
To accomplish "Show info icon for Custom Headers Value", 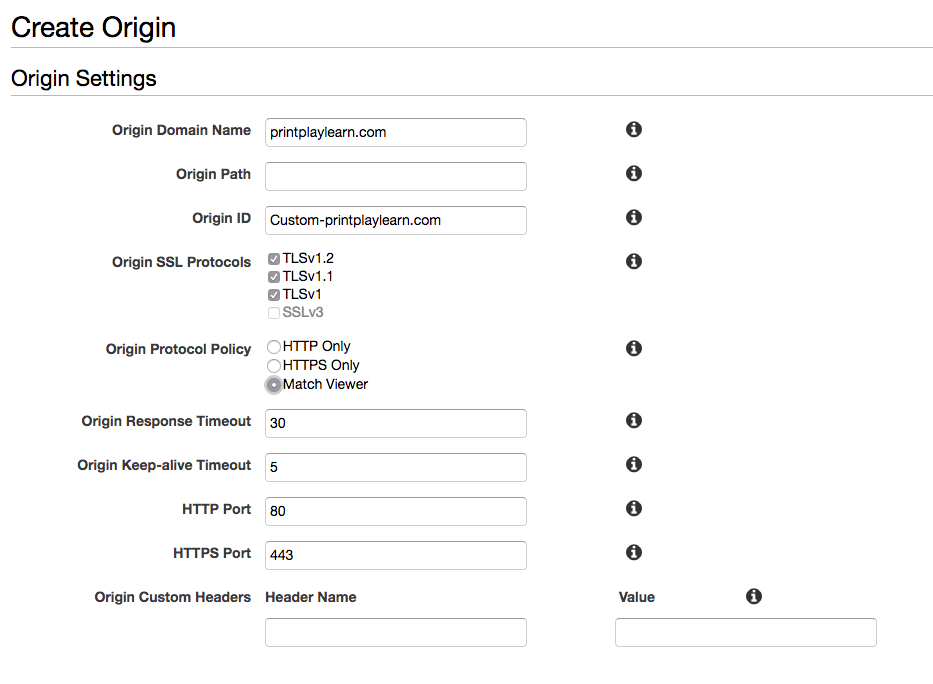I will point(754,596).
